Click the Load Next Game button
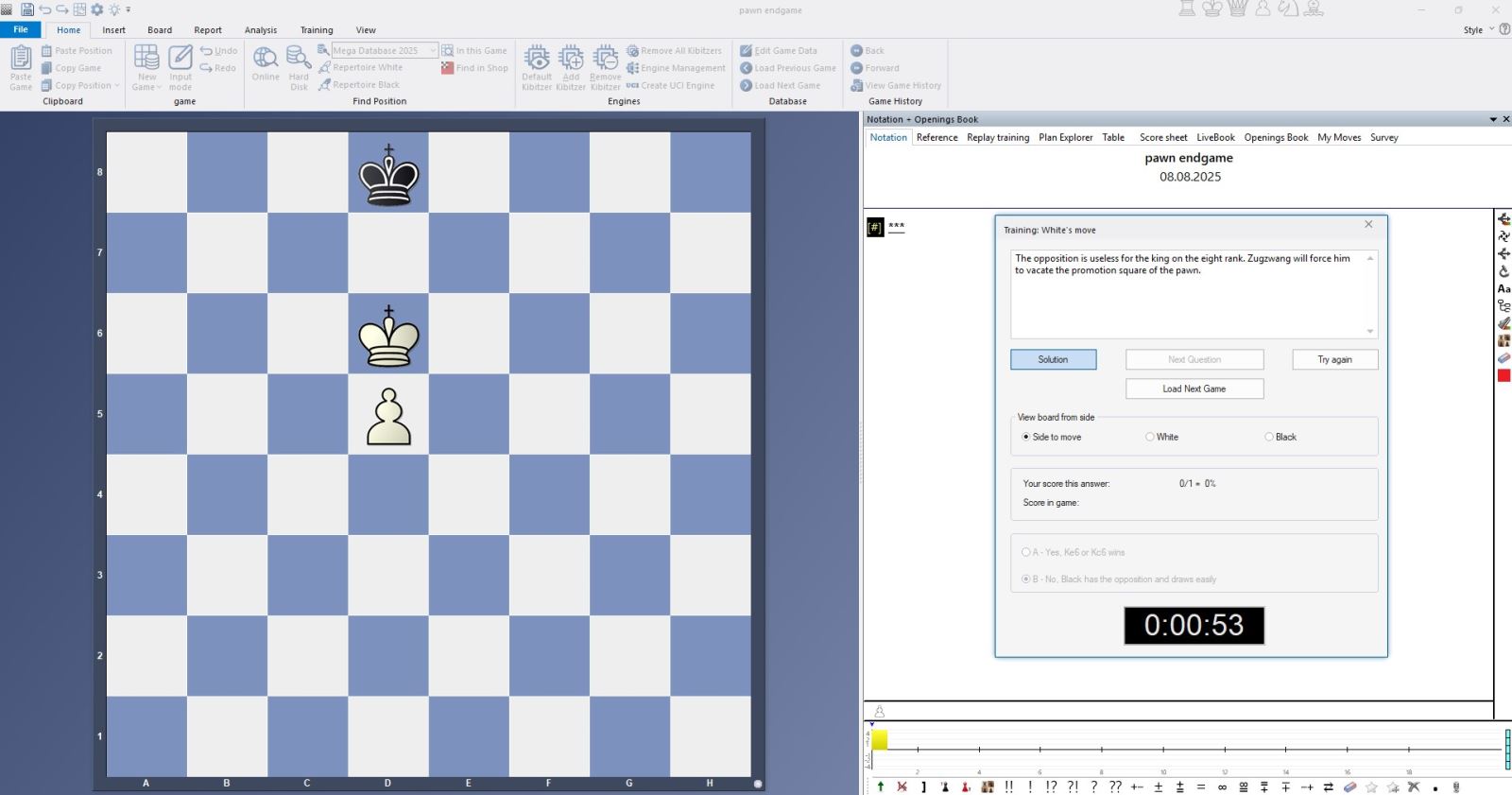 pyautogui.click(x=1194, y=389)
